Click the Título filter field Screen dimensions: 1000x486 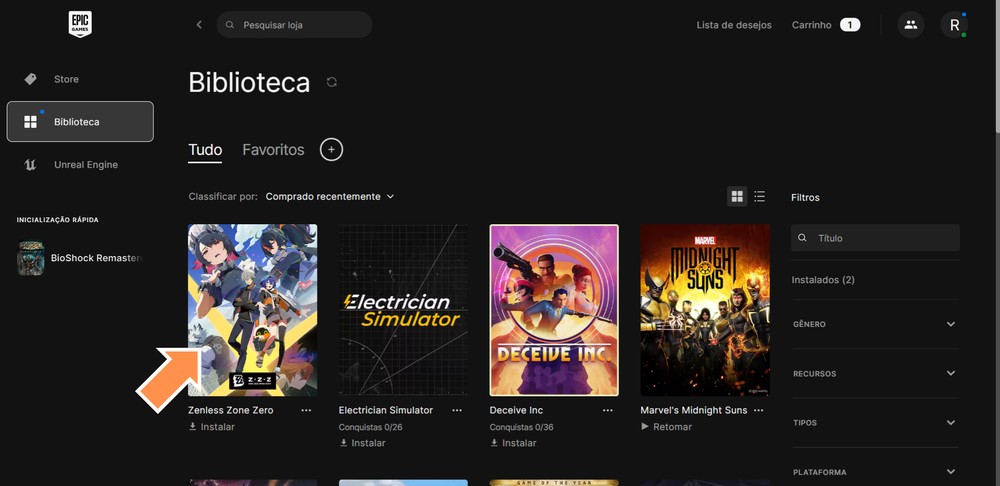pos(875,238)
